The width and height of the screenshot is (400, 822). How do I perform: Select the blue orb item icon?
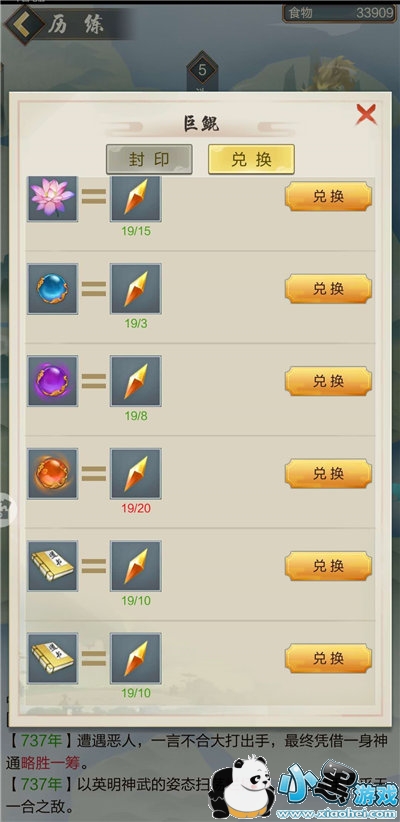[52, 289]
